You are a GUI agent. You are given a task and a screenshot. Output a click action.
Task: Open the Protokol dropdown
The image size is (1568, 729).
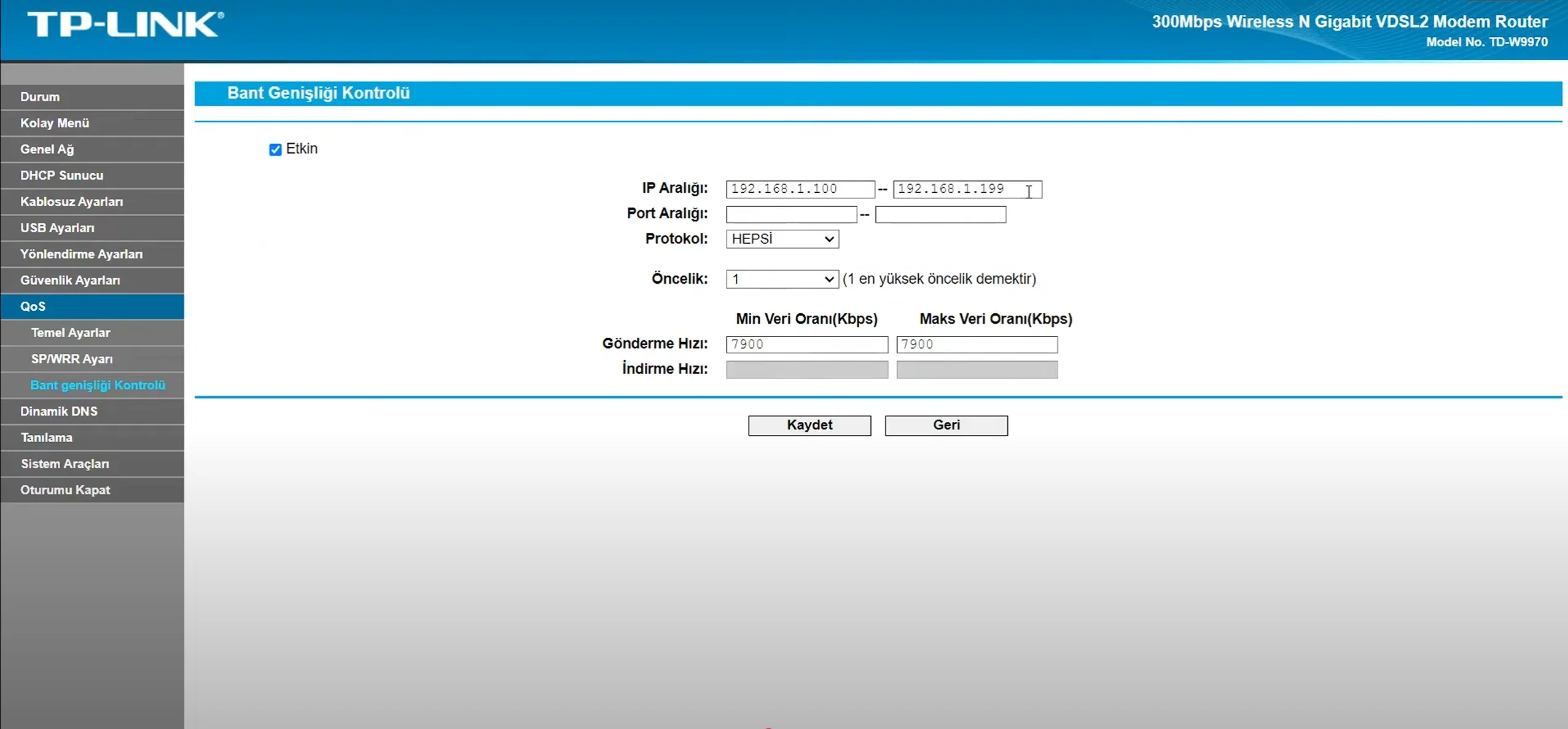click(x=782, y=239)
